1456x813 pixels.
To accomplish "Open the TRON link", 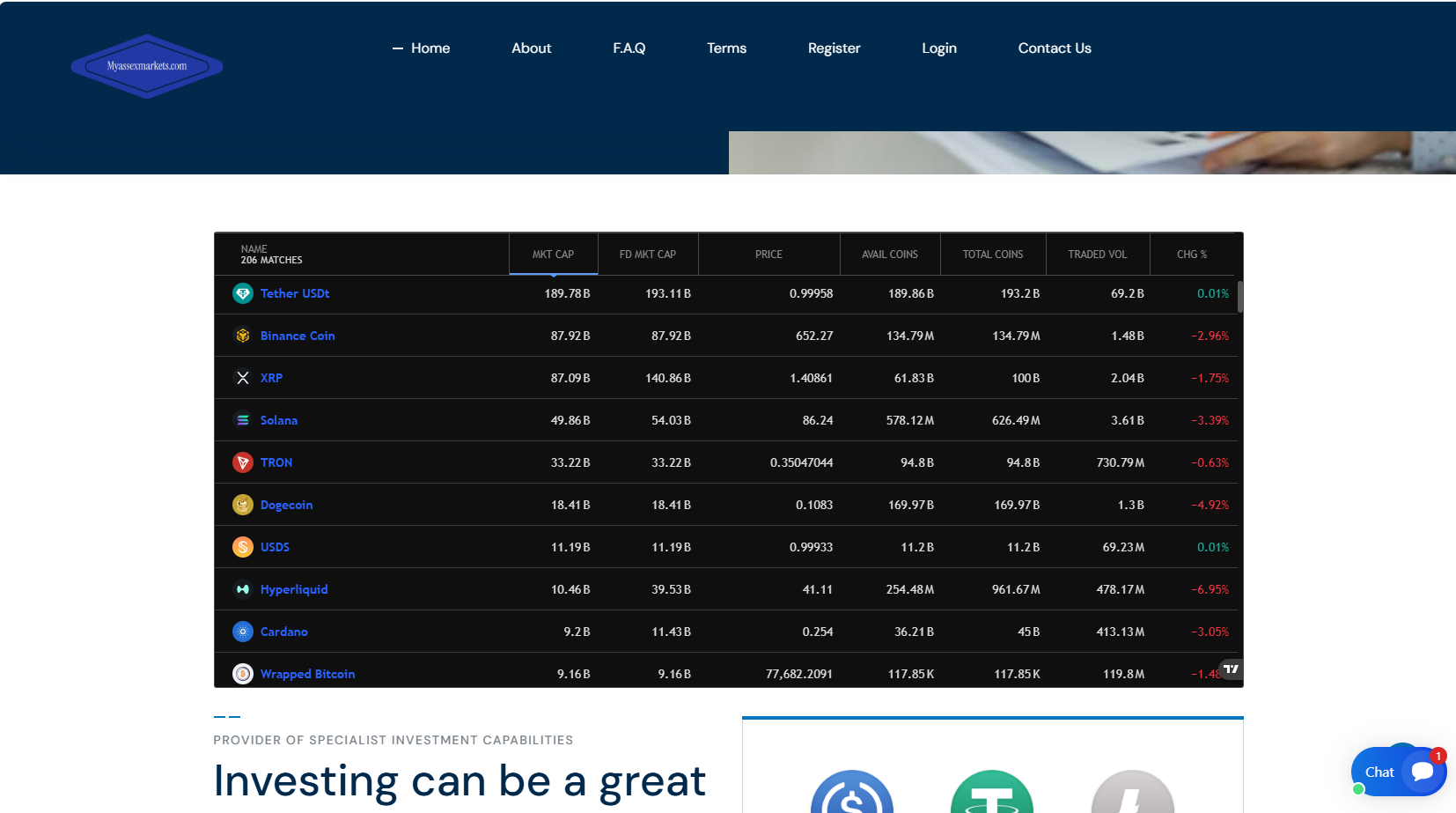I will tap(276, 462).
